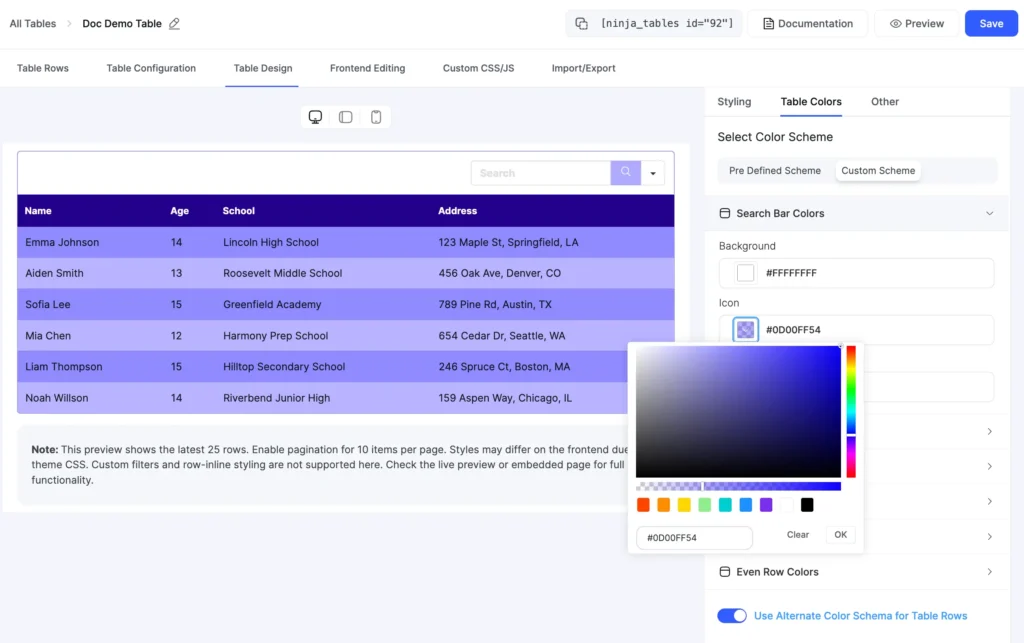Click inside the color saturation gradient area
Image resolution: width=1024 pixels, height=643 pixels.
(738, 412)
